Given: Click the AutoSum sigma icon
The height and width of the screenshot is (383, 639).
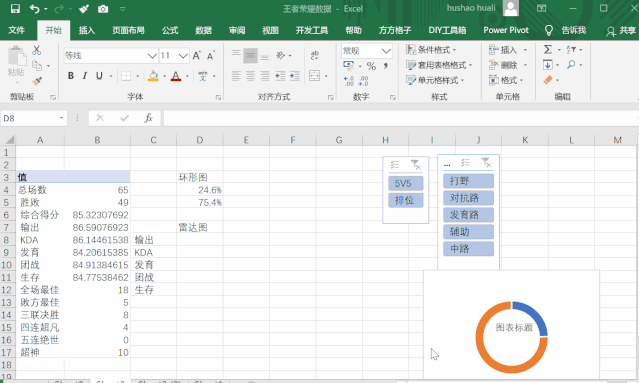Looking at the screenshot, I should pyautogui.click(x=548, y=50).
